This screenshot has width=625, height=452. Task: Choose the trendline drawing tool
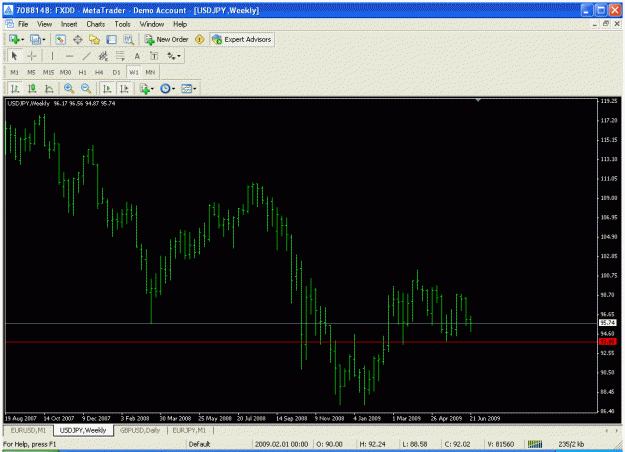[x=86, y=56]
